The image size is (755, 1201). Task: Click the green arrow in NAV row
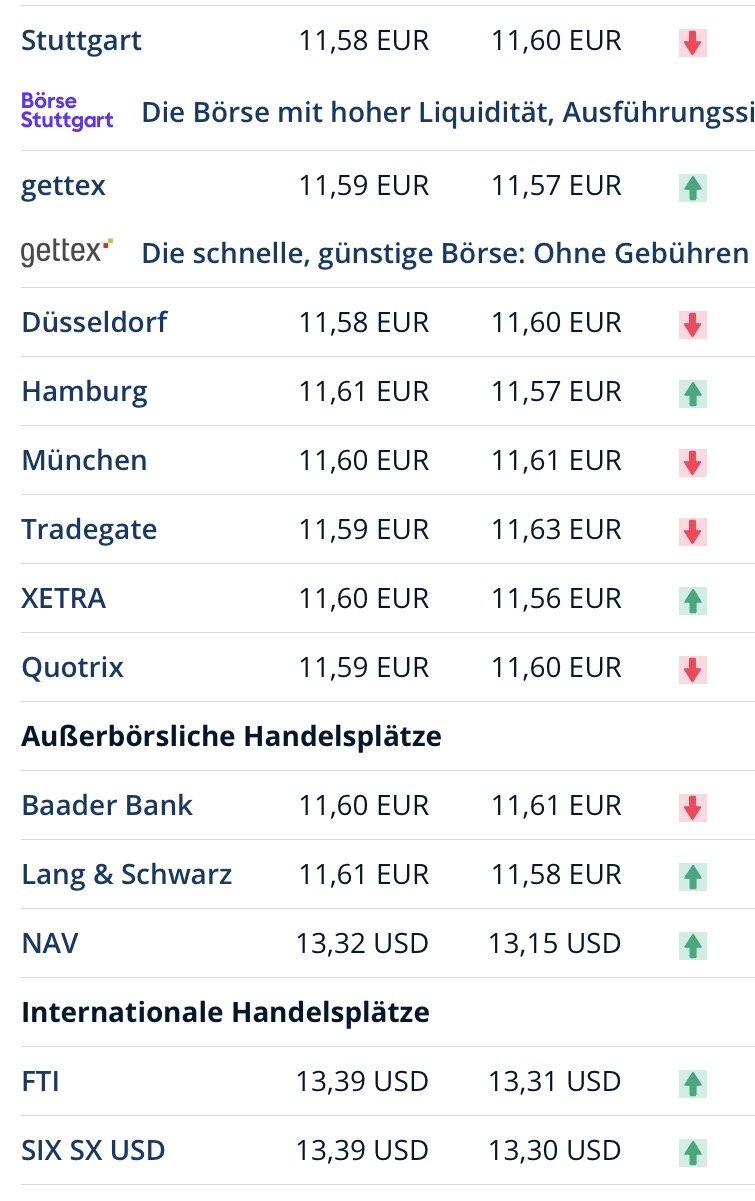[x=692, y=945]
